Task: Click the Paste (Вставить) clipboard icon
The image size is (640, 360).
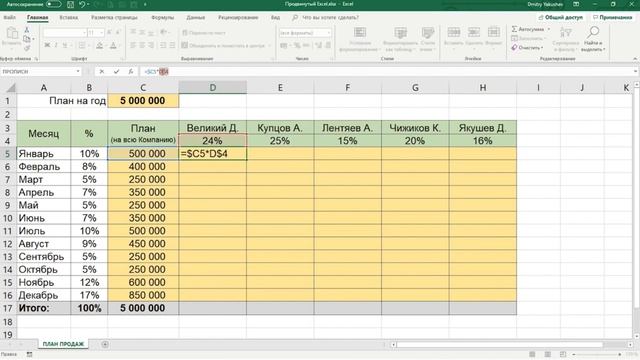Action: click(x=11, y=33)
